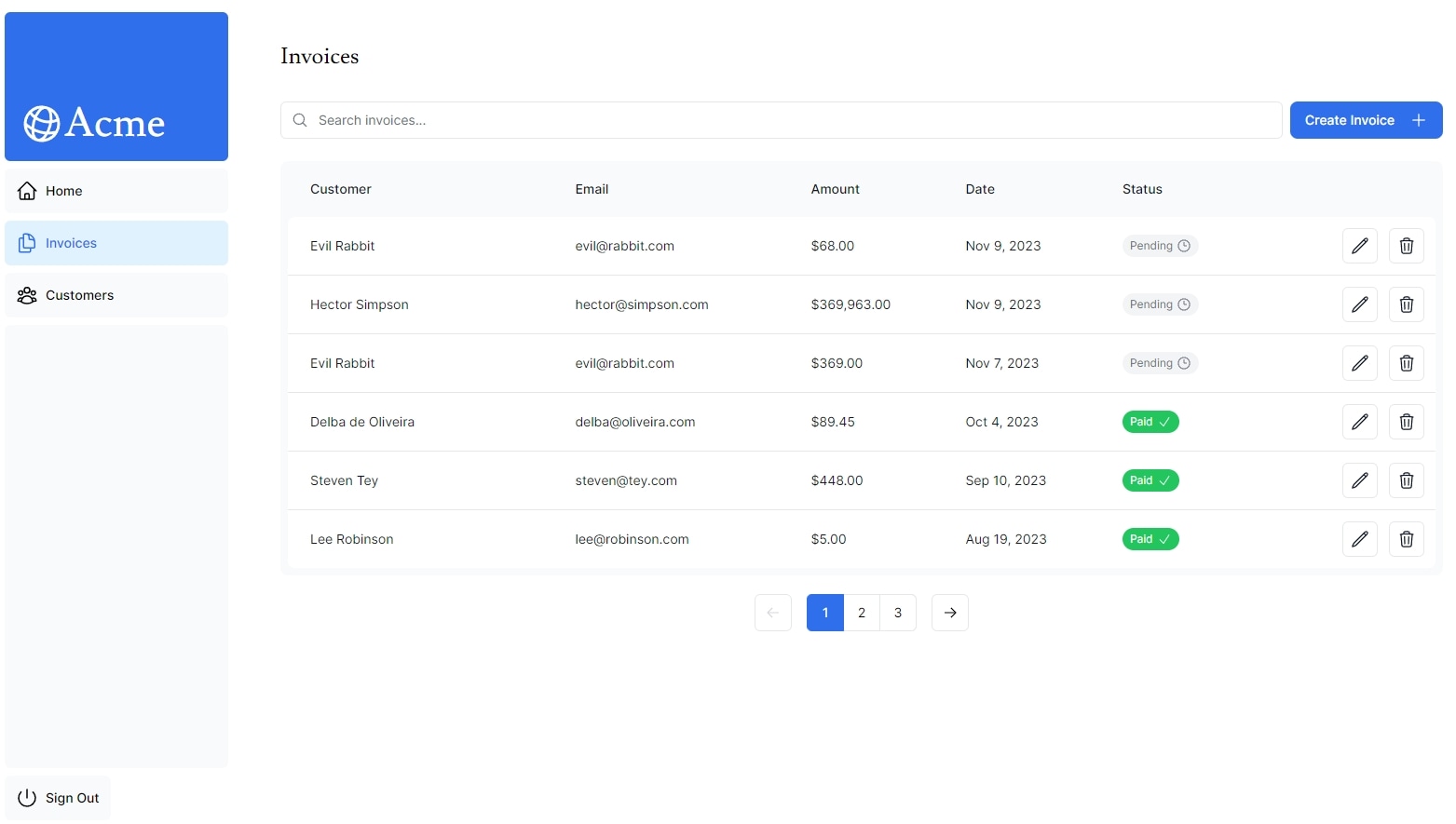
Task: Click the Lee Robinson customer name
Action: (x=352, y=539)
